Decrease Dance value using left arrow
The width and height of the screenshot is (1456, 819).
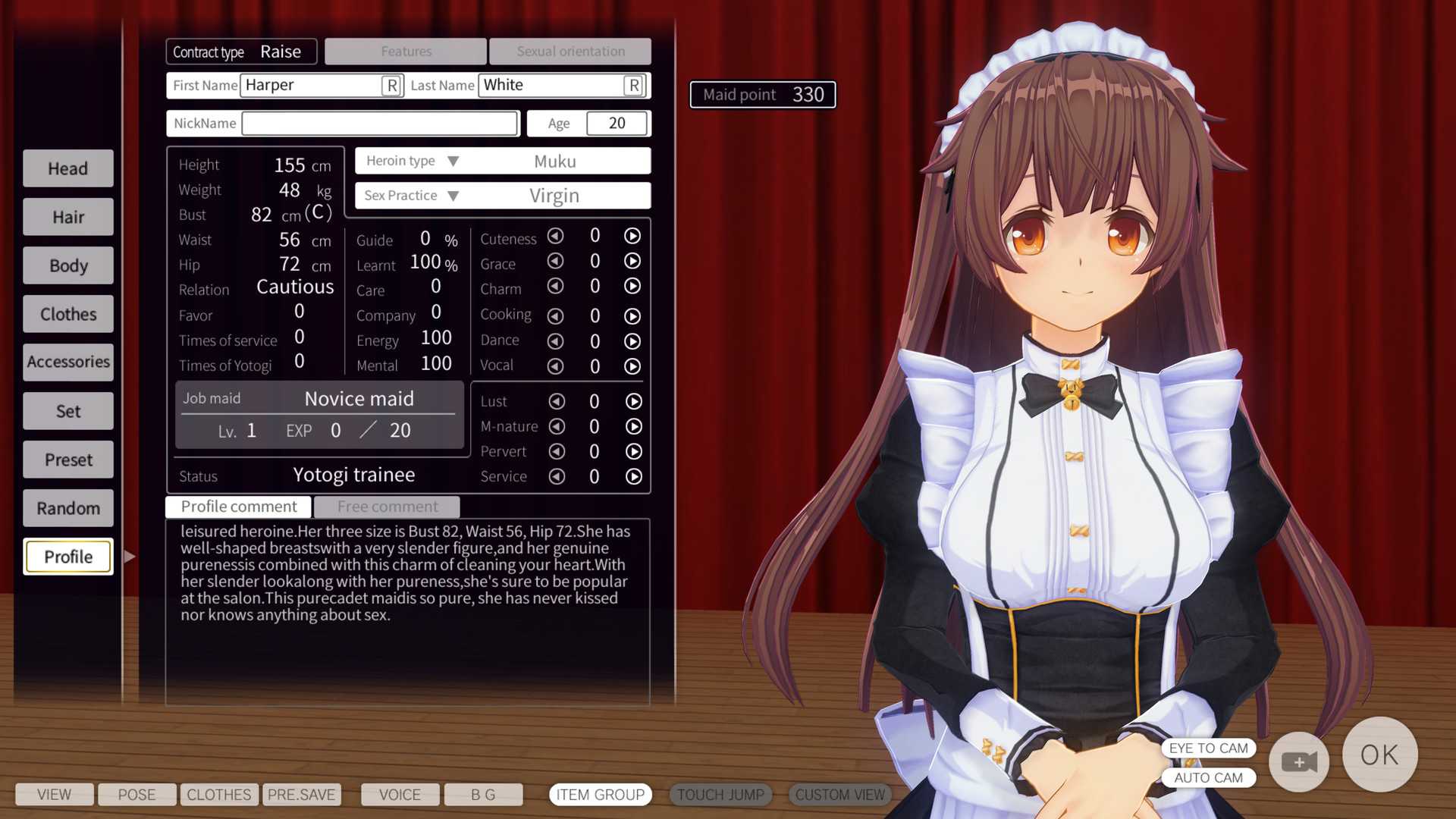click(x=555, y=341)
